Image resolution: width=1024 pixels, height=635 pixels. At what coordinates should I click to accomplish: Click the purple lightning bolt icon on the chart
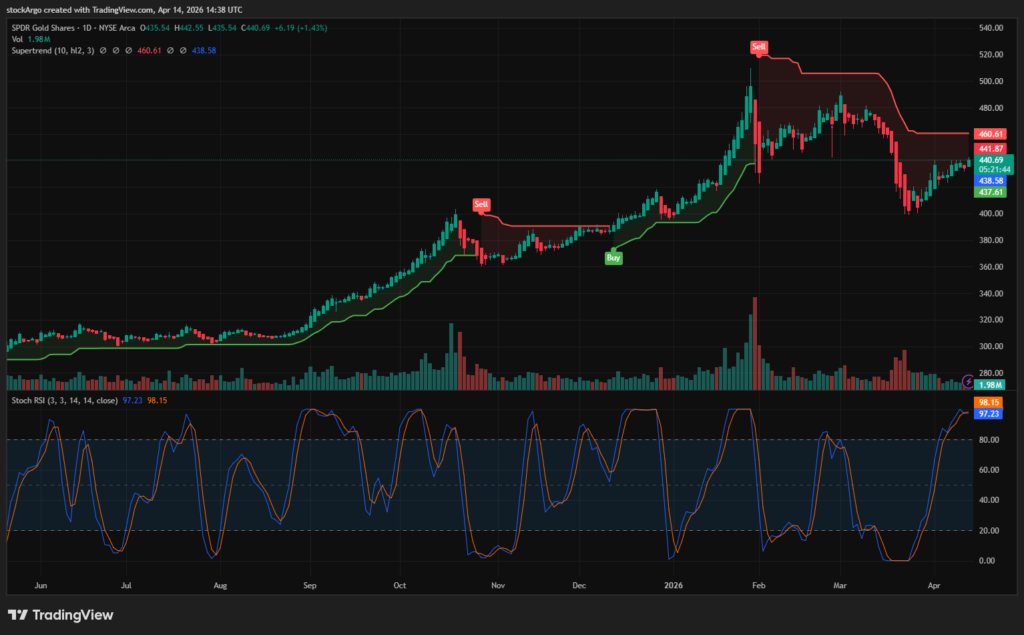pyautogui.click(x=966, y=380)
